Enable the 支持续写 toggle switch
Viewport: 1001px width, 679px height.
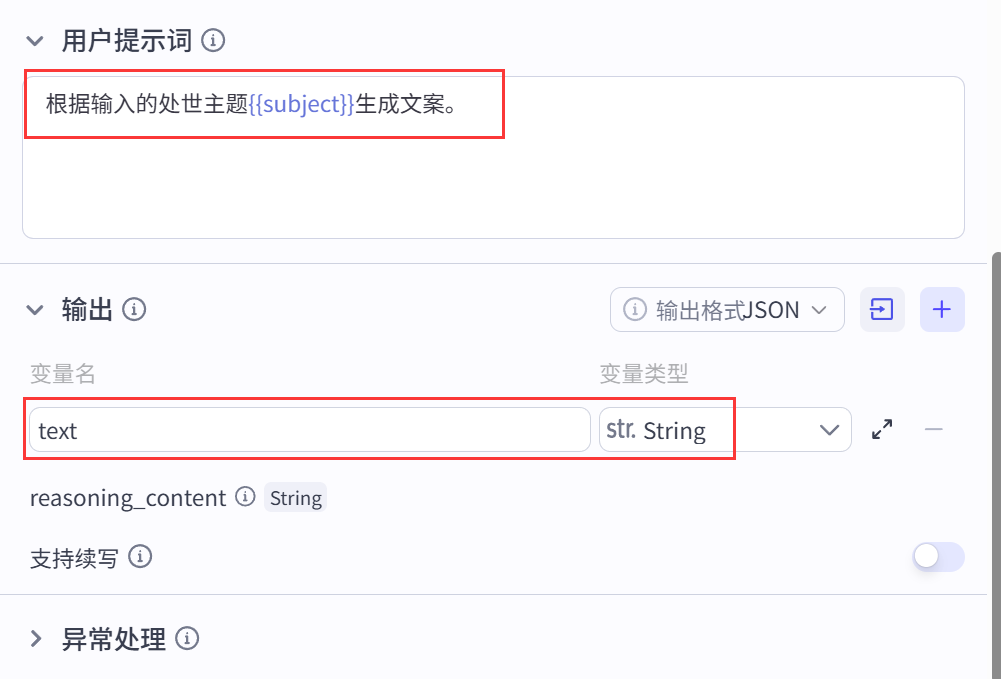point(937,557)
